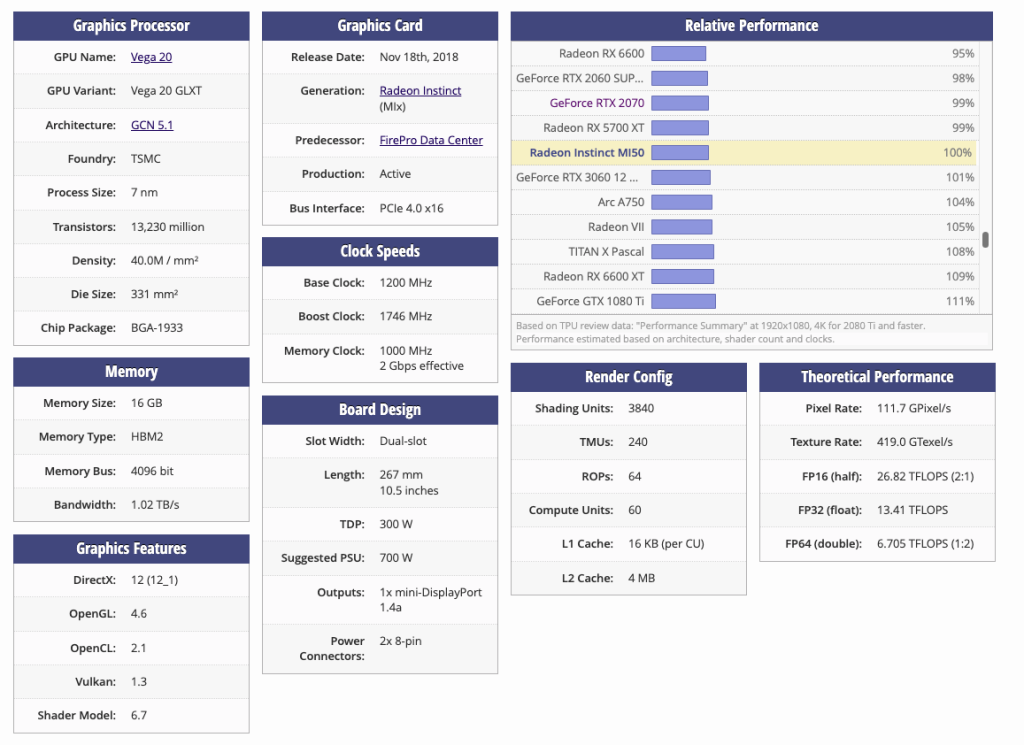Click the Transistors value 13,230 million
This screenshot has height=745, width=1024.
pos(167,227)
